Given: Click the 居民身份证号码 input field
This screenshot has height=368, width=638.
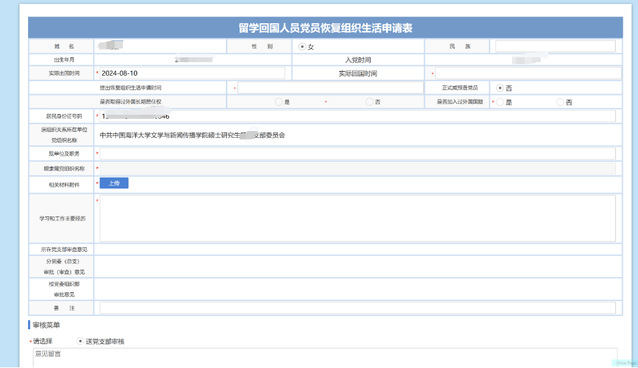Looking at the screenshot, I should coord(357,116).
